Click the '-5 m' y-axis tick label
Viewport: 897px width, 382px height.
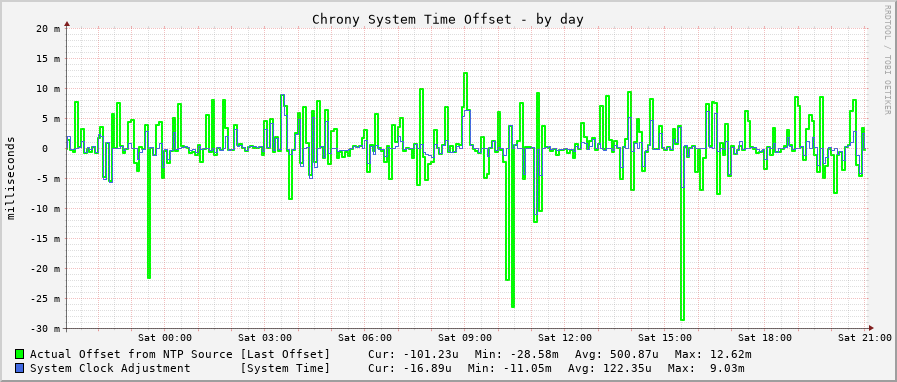coord(48,179)
